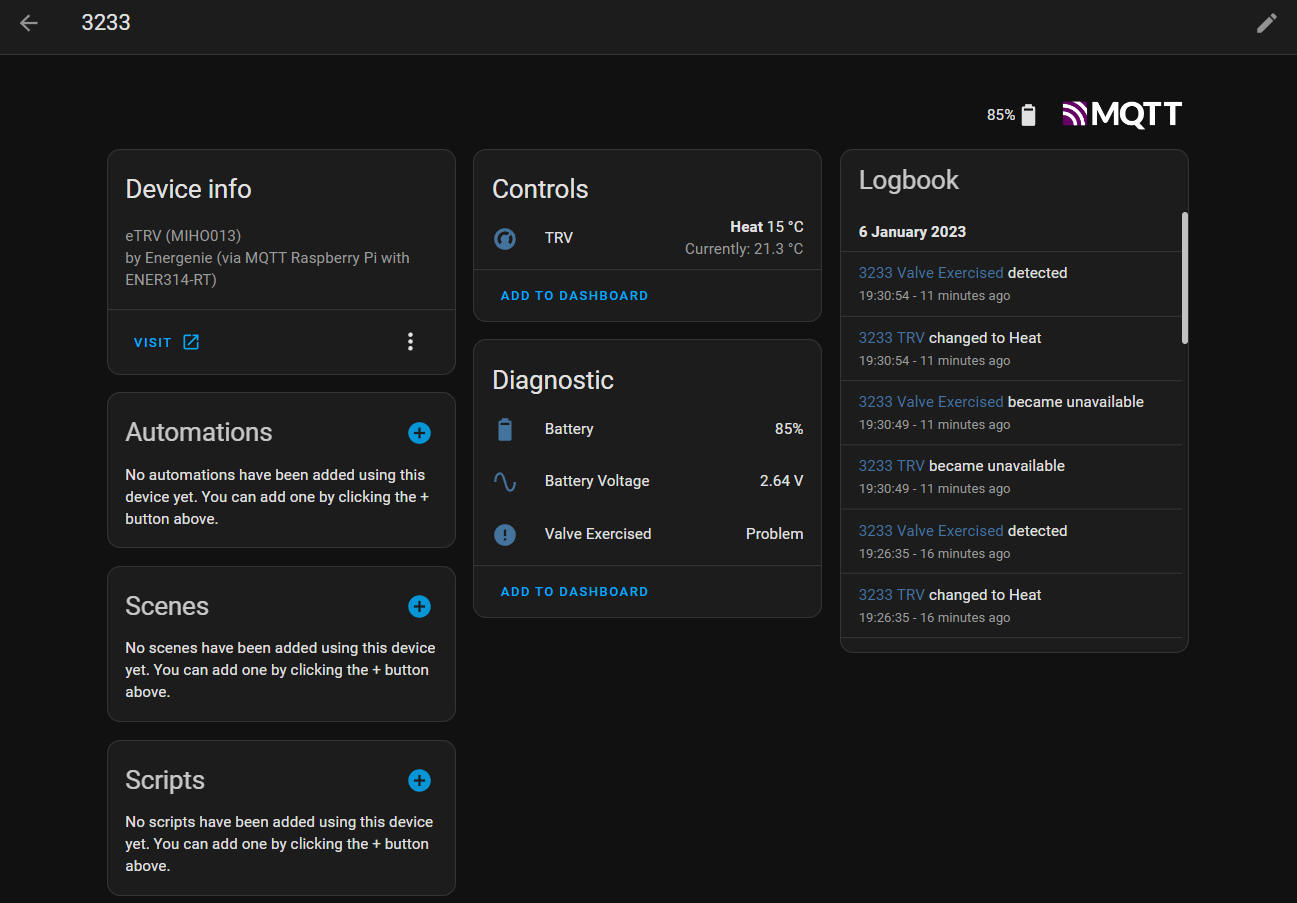This screenshot has height=903, width=1297.
Task: Open first '3233 Valve Exercised detected' log link
Action: (930, 273)
